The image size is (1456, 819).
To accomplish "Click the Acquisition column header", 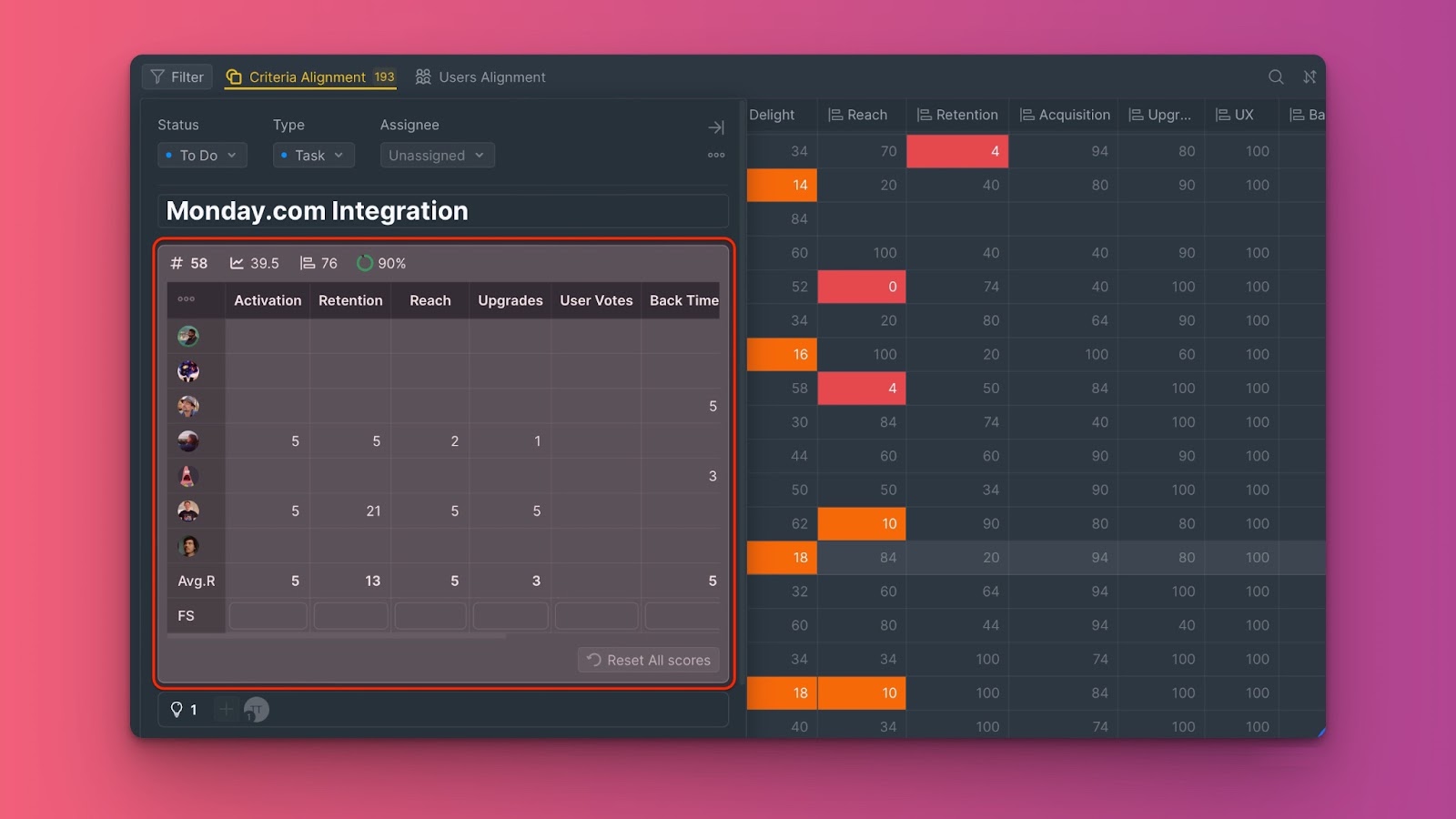I will point(1065,115).
